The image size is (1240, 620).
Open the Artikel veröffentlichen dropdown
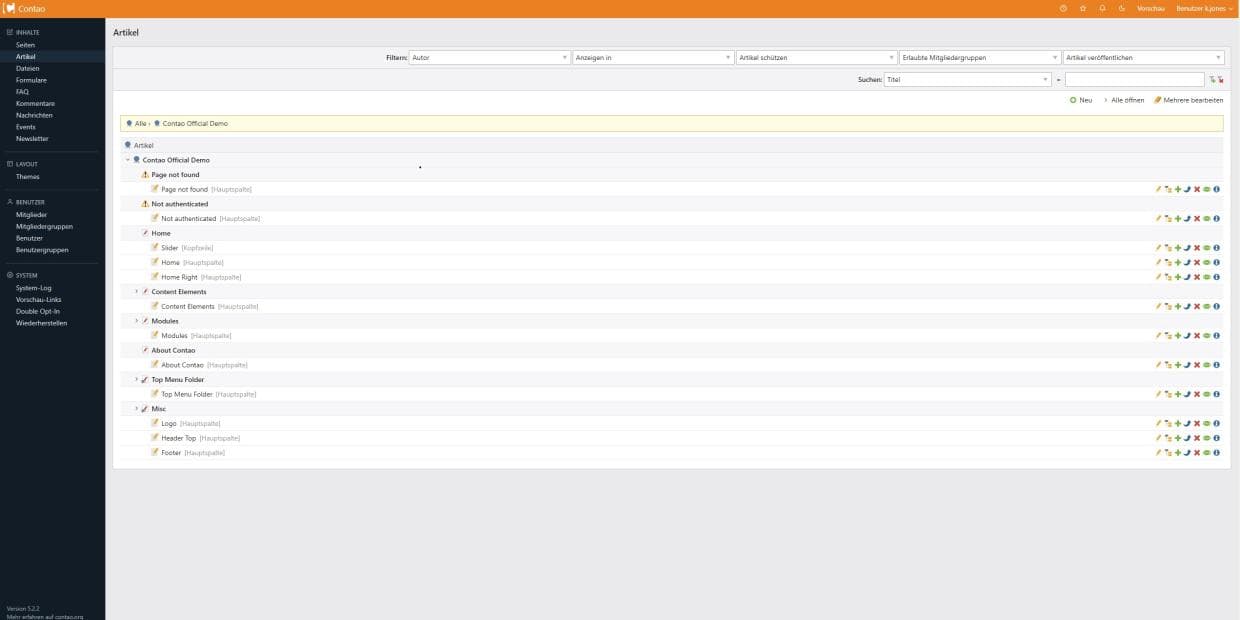[1144, 58]
